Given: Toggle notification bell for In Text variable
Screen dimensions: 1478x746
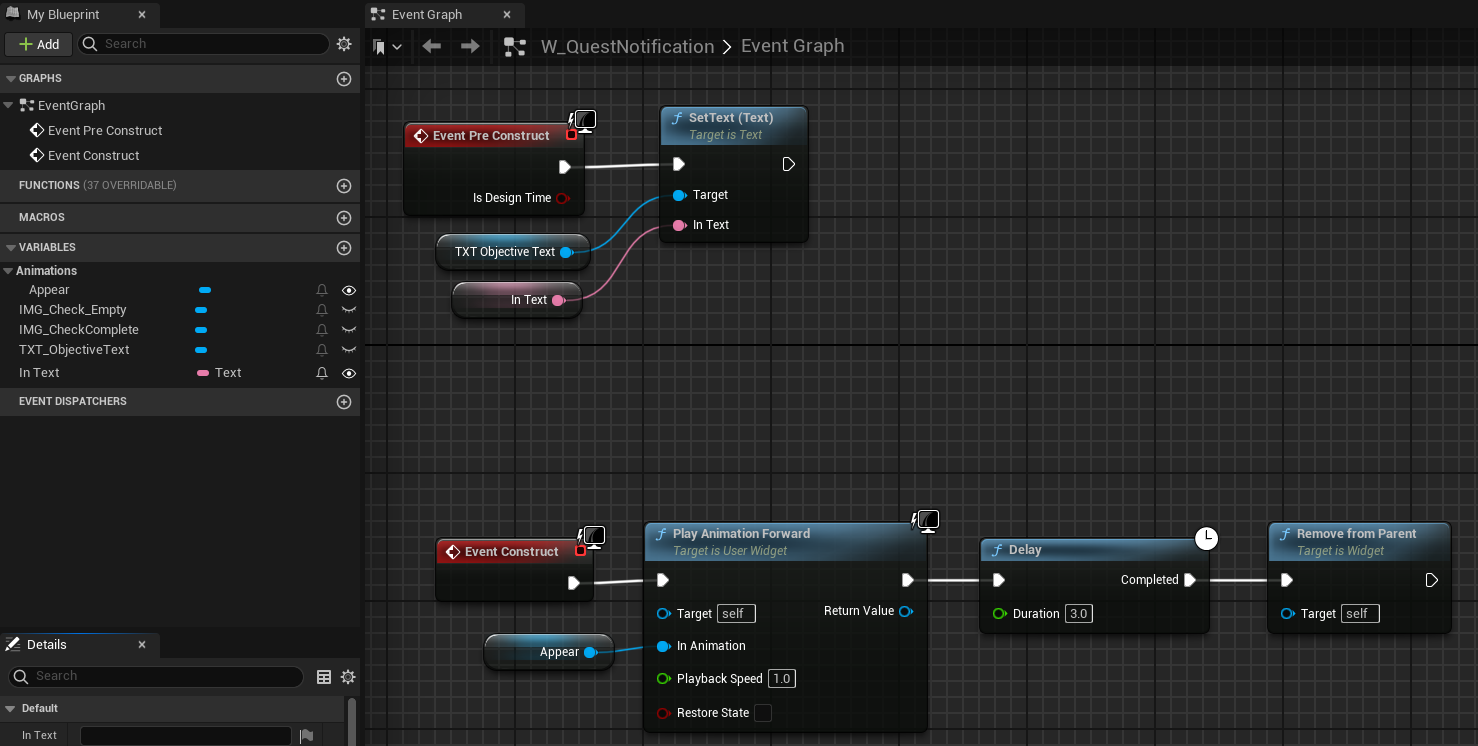Looking at the screenshot, I should click(322, 373).
